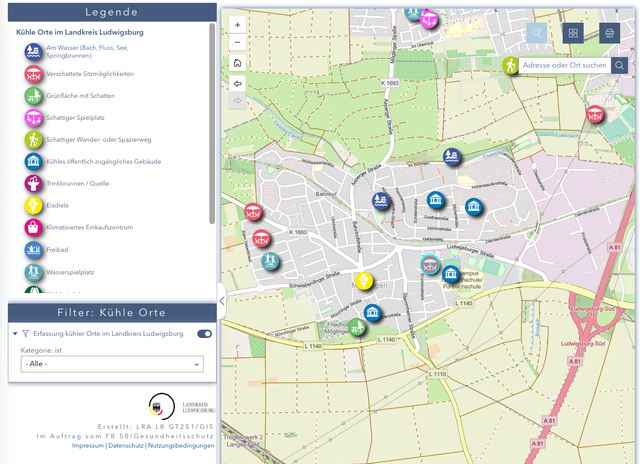Return to the map's home extent
This screenshot has height=464, width=640.
point(238,63)
